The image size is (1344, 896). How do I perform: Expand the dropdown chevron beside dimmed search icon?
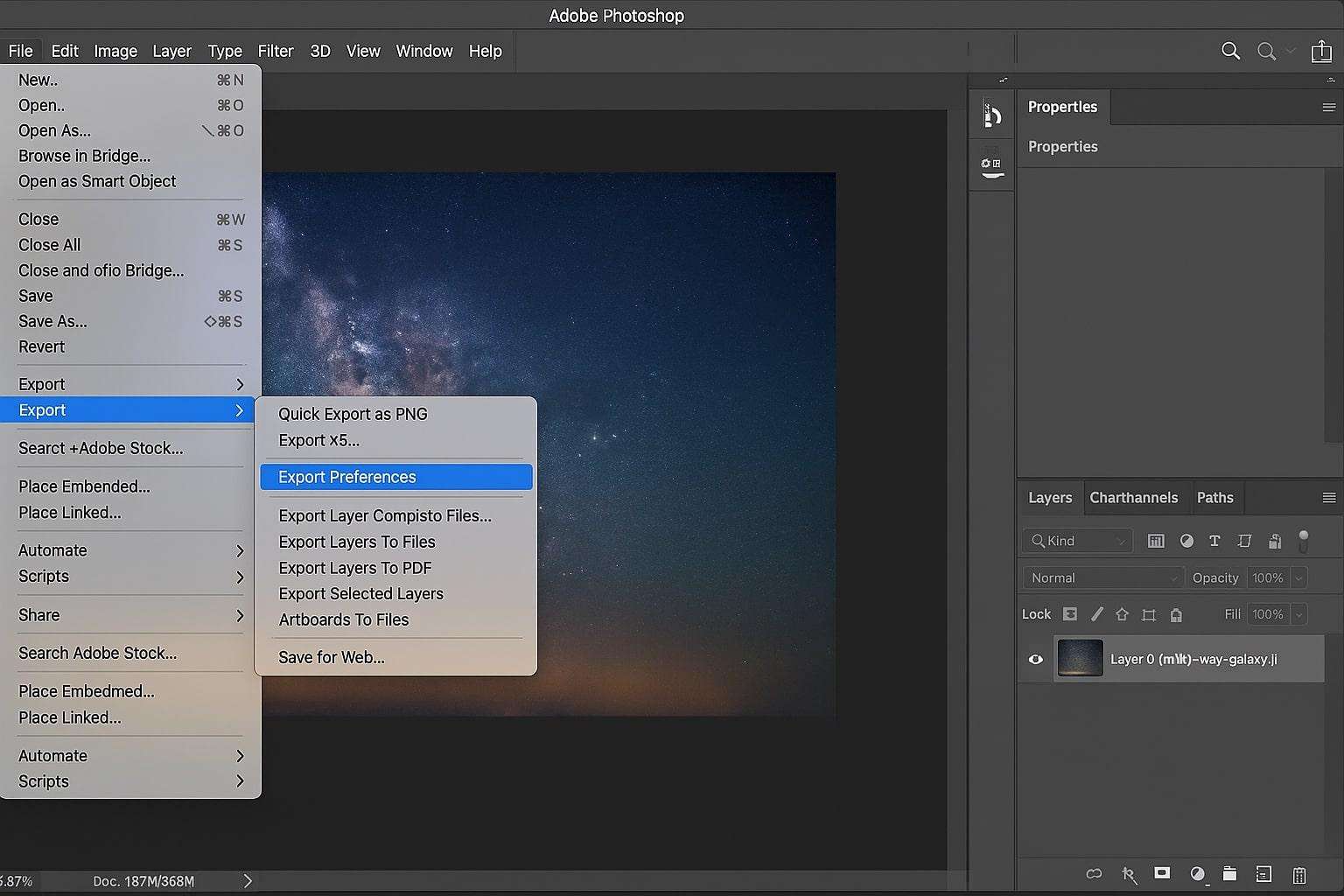click(x=1290, y=51)
